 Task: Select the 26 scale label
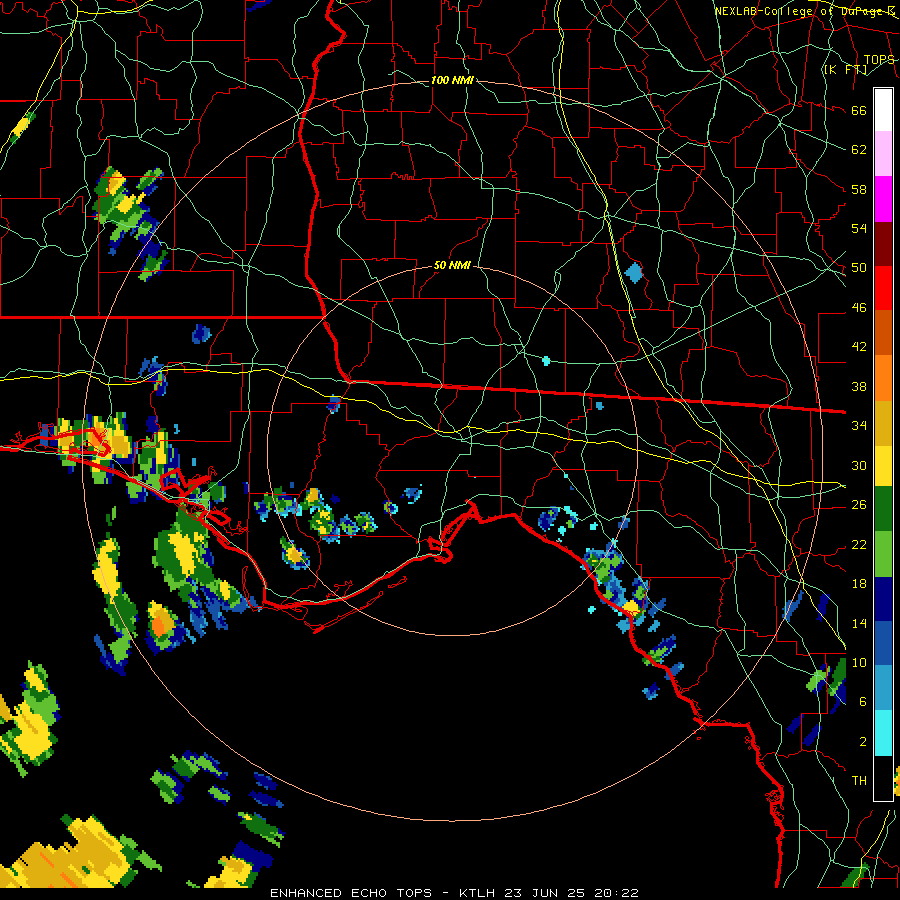pyautogui.click(x=859, y=505)
